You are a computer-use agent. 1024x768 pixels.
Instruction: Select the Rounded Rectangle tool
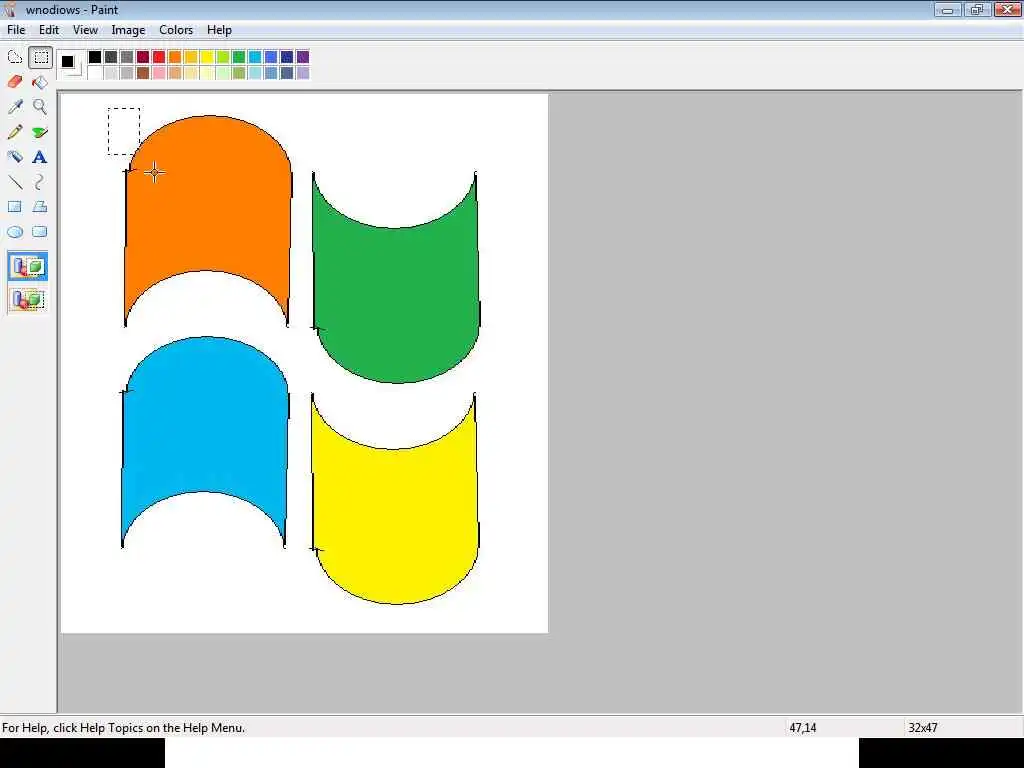(40, 232)
